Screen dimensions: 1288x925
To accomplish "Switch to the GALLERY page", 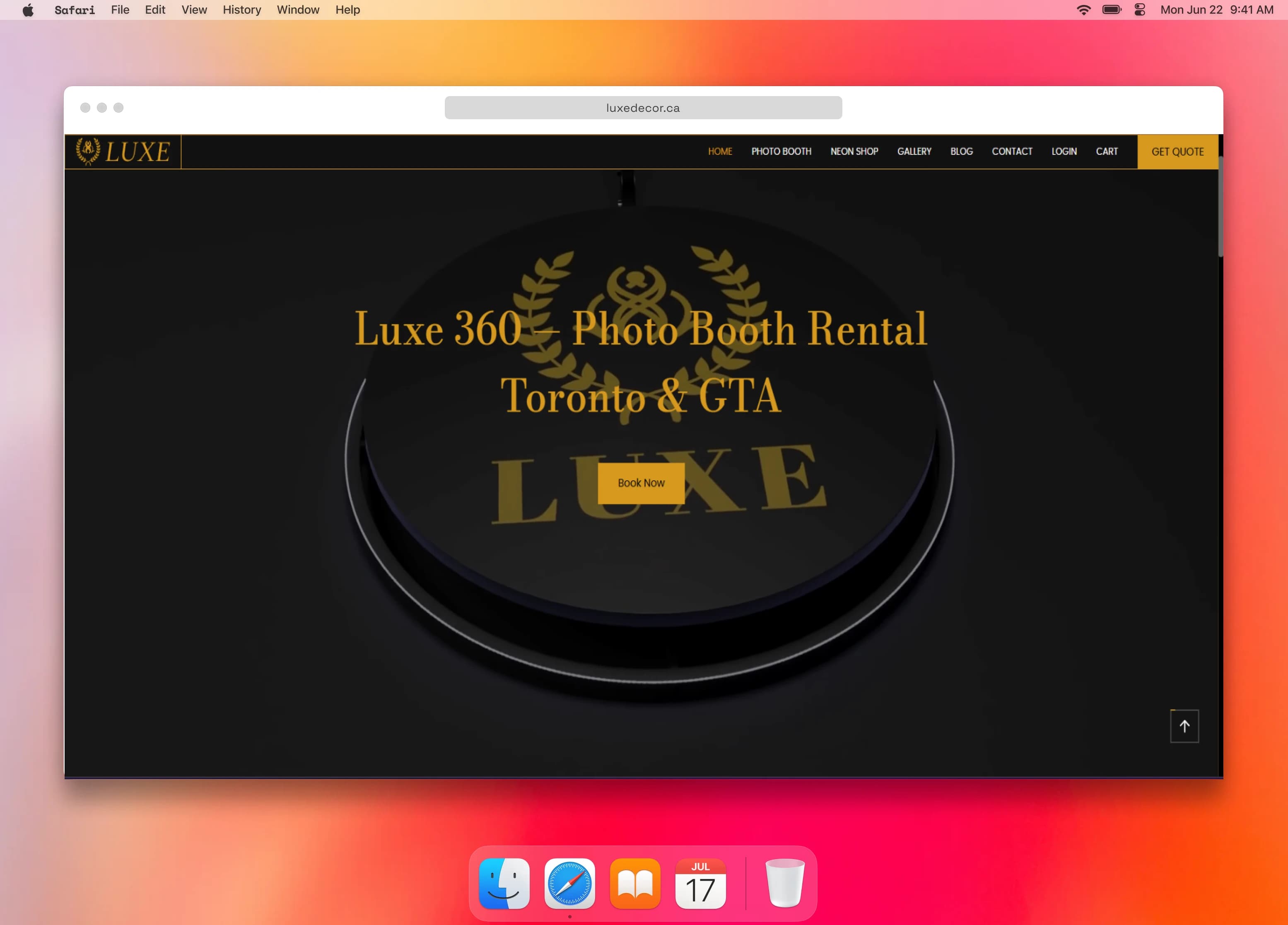I will [914, 152].
